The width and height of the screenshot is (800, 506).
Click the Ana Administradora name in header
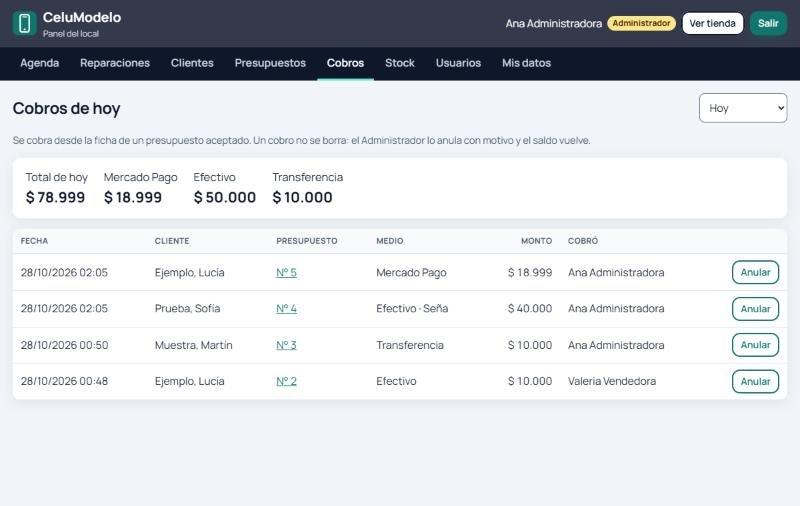coord(554,23)
